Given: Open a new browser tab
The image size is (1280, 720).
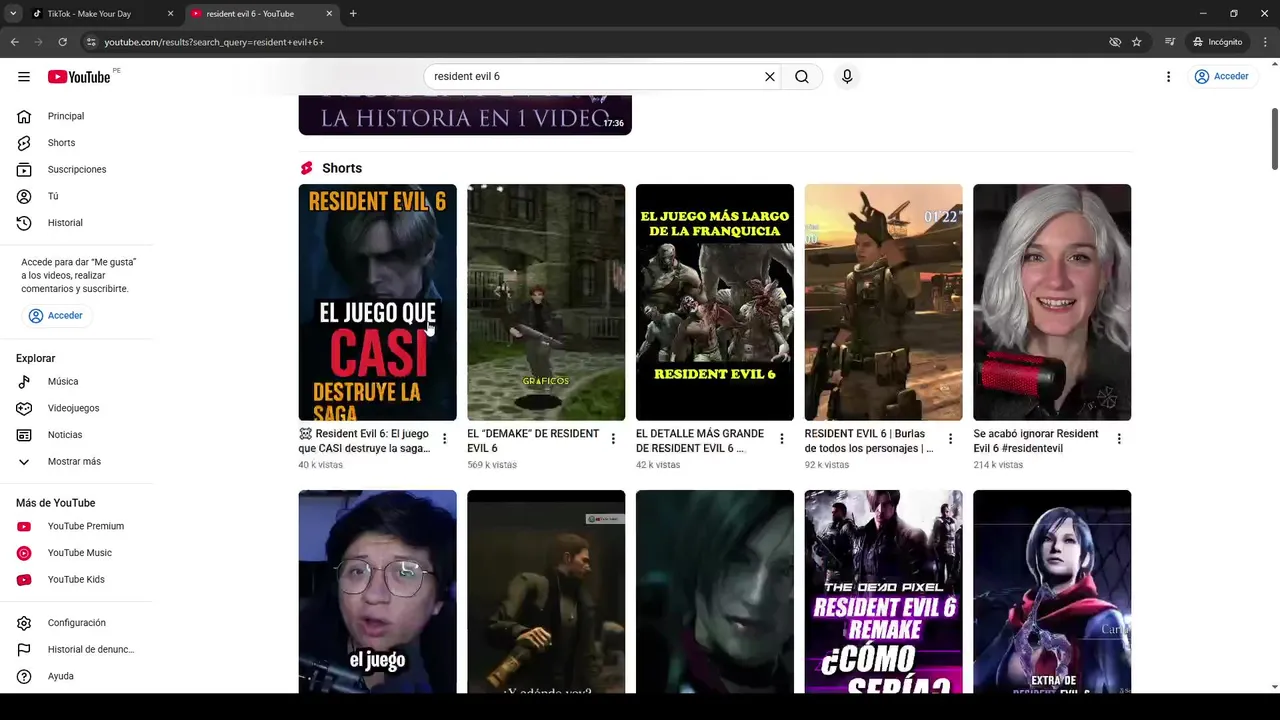Looking at the screenshot, I should coord(353,14).
